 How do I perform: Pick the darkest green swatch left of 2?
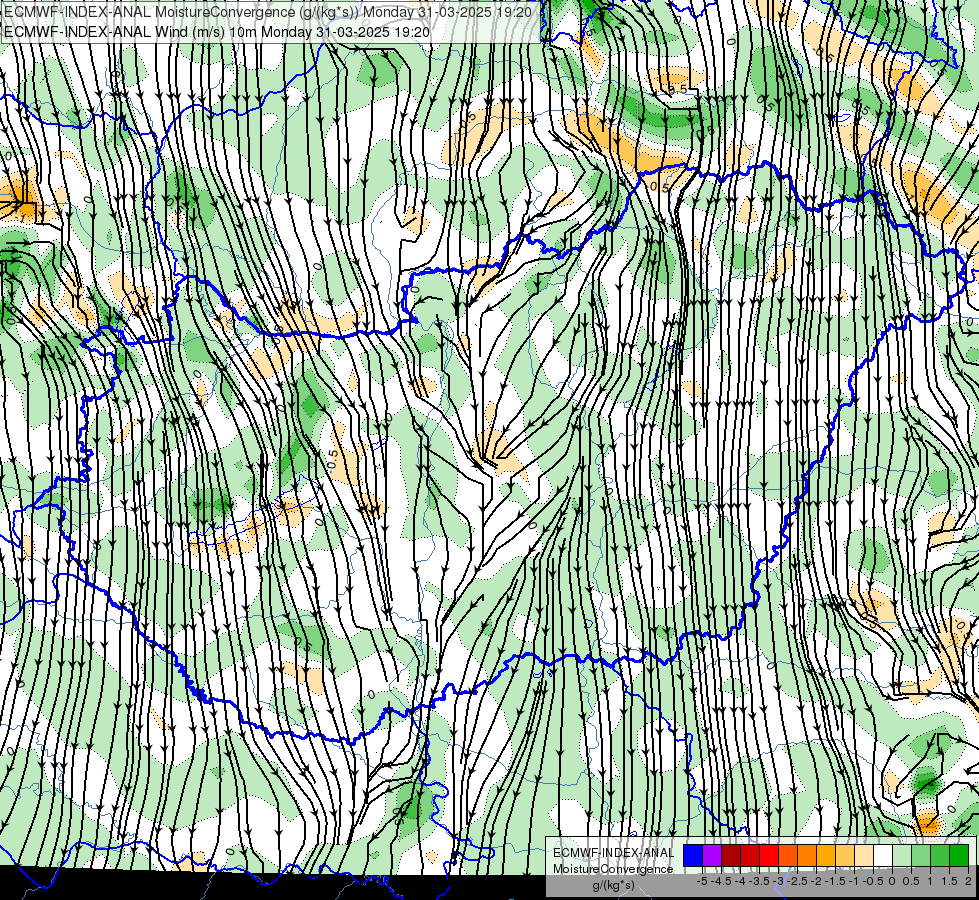[959, 855]
